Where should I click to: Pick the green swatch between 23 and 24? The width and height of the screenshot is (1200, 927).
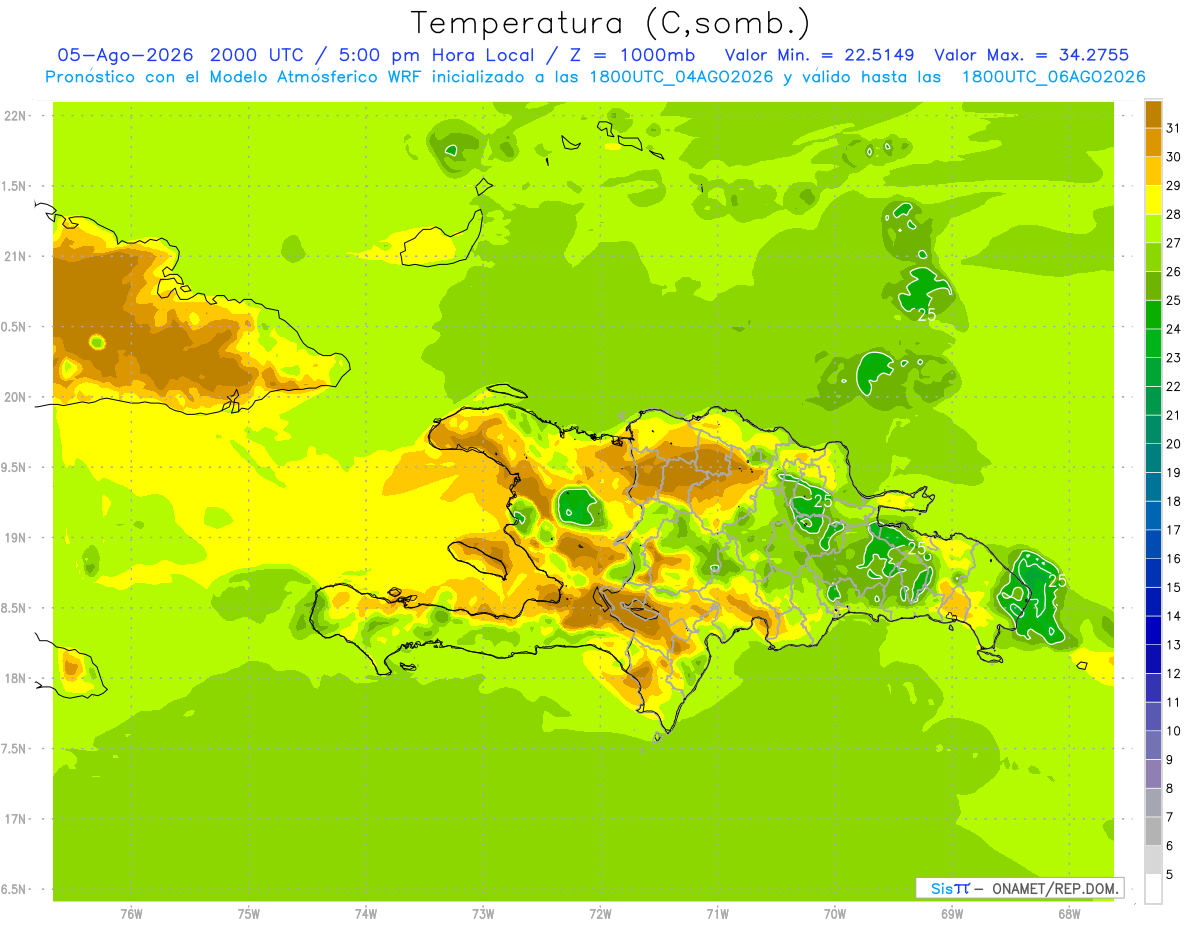click(x=1153, y=343)
